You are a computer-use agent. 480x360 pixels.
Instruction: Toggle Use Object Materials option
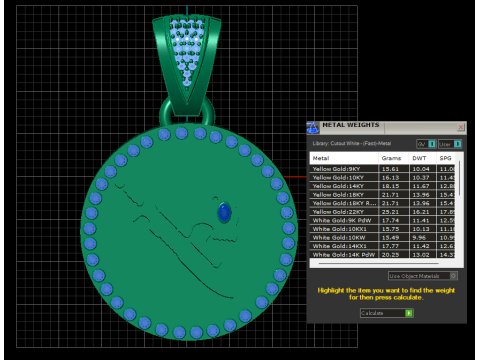coord(423,276)
